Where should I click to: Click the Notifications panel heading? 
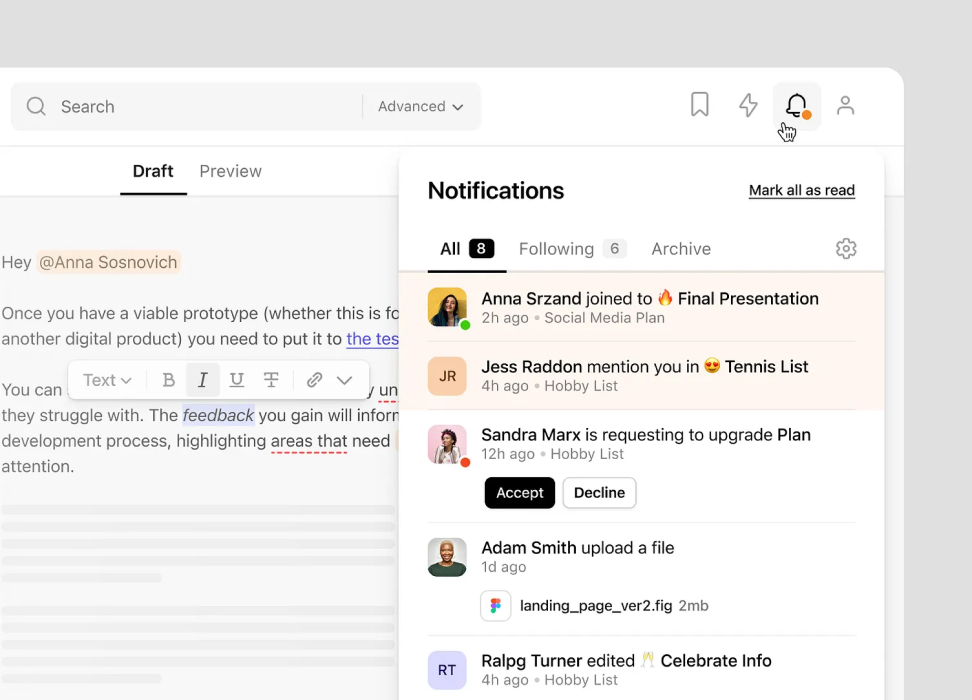pos(496,191)
